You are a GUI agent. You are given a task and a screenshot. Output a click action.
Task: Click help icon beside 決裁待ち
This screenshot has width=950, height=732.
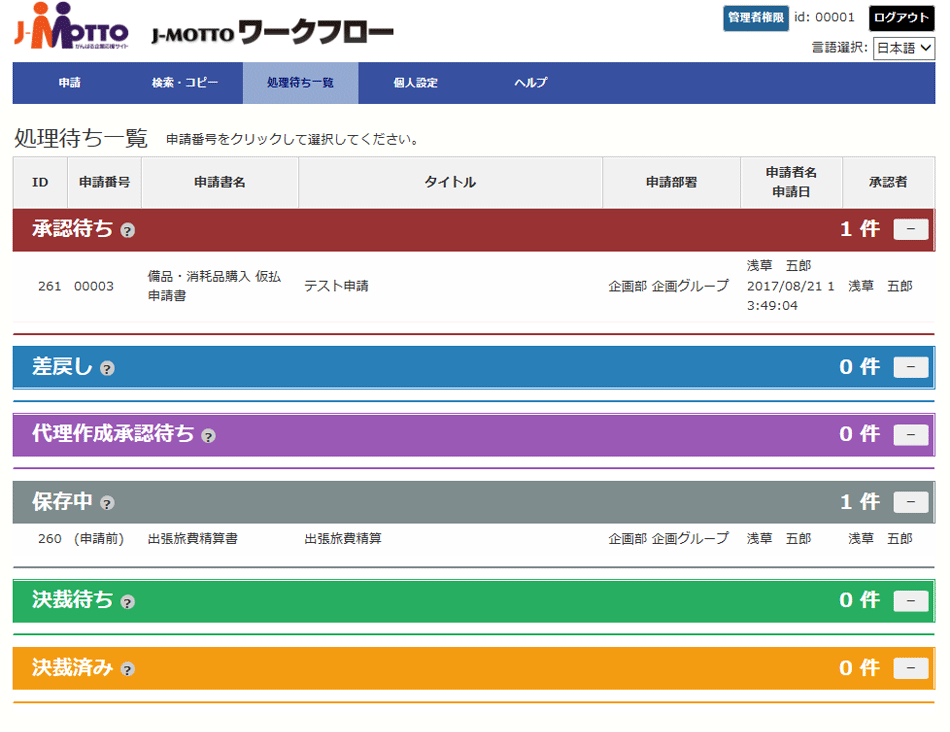coord(127,602)
